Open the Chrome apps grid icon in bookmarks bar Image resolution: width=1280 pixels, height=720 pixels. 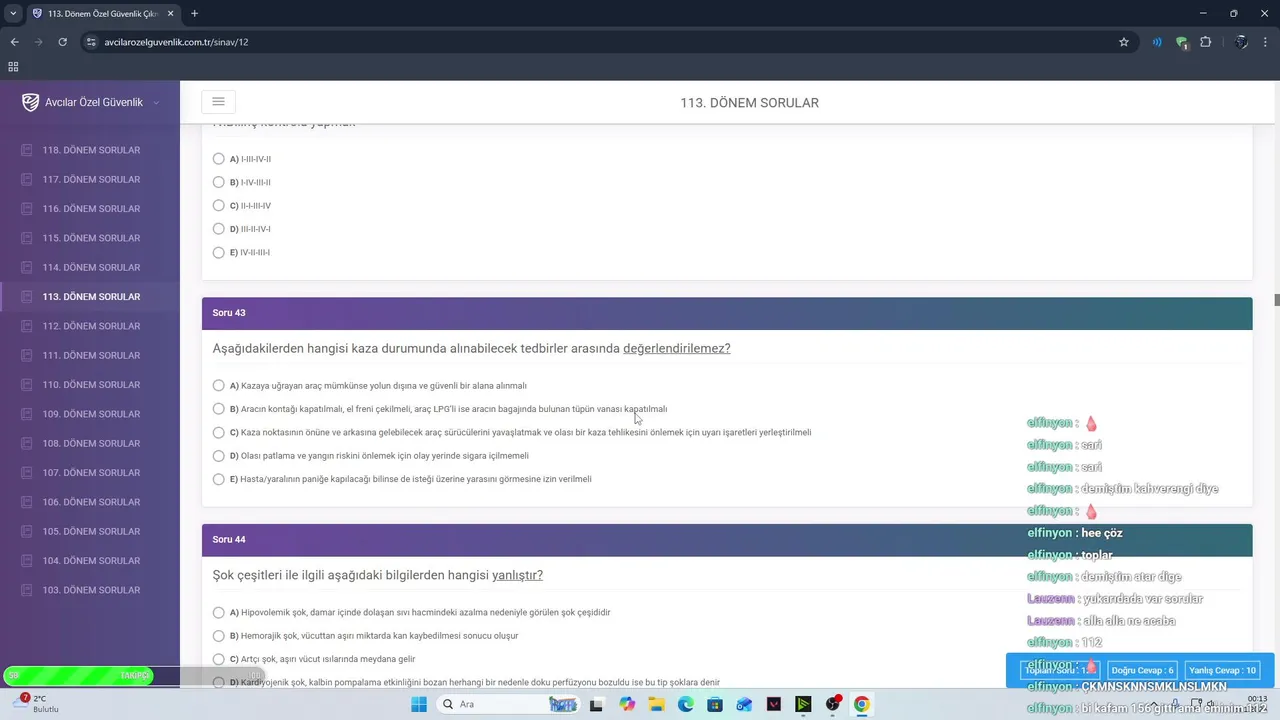pos(13,67)
